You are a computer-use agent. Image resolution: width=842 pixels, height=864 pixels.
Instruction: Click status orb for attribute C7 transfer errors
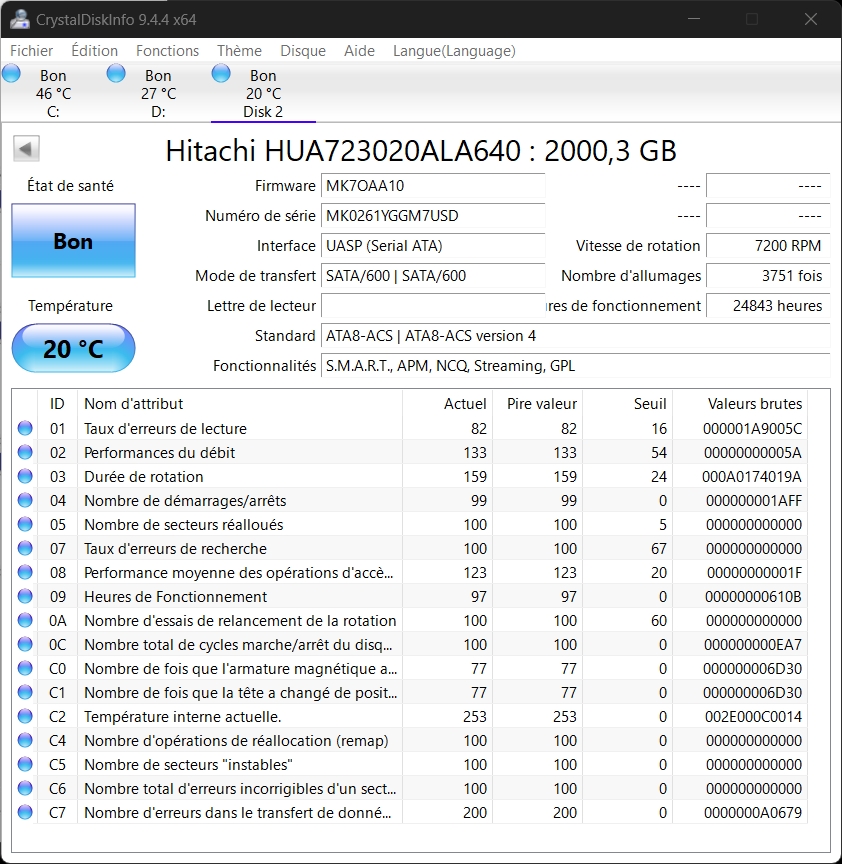[x=25, y=813]
